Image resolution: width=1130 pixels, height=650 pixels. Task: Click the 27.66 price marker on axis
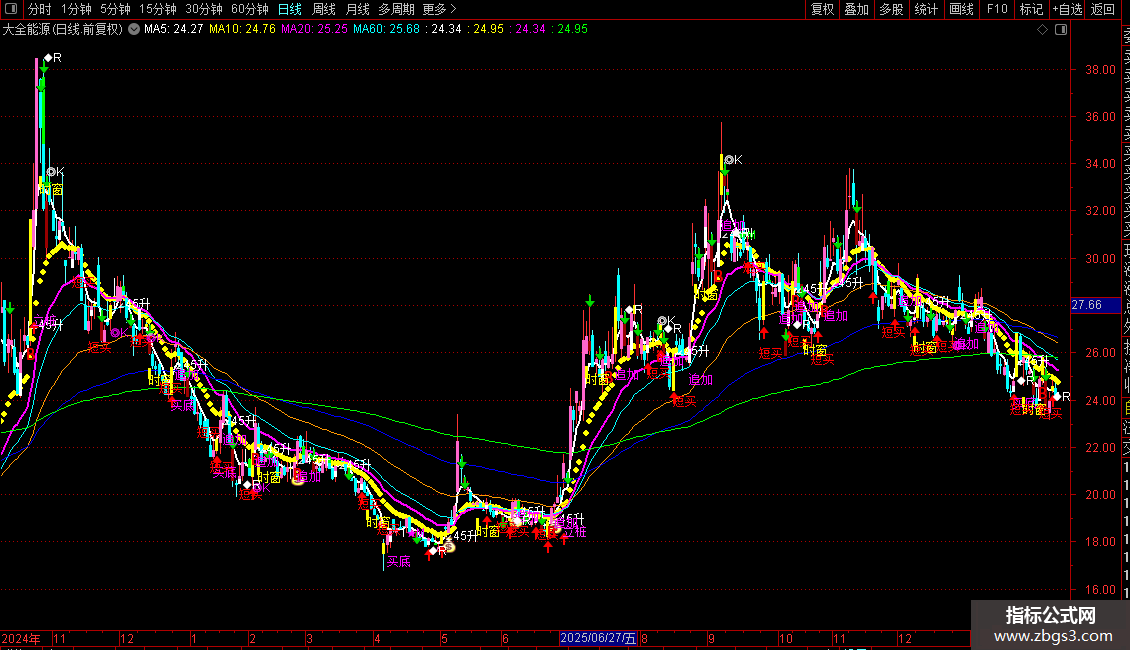click(x=1085, y=305)
